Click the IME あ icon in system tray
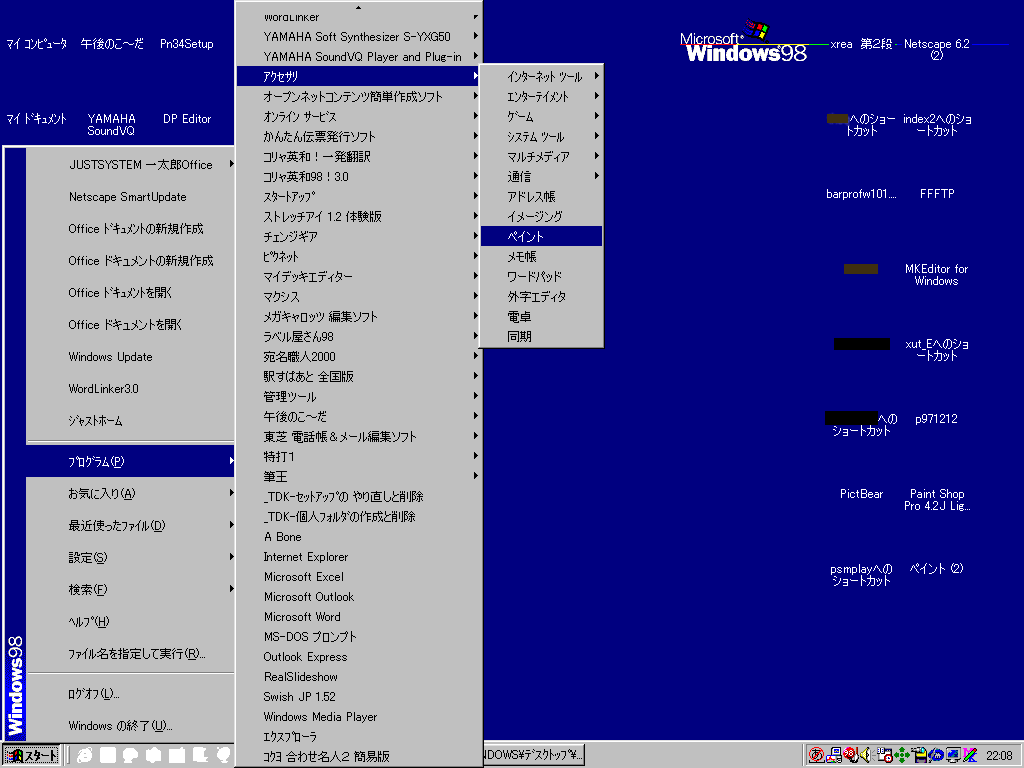The width and height of the screenshot is (1024, 768). click(x=816, y=755)
